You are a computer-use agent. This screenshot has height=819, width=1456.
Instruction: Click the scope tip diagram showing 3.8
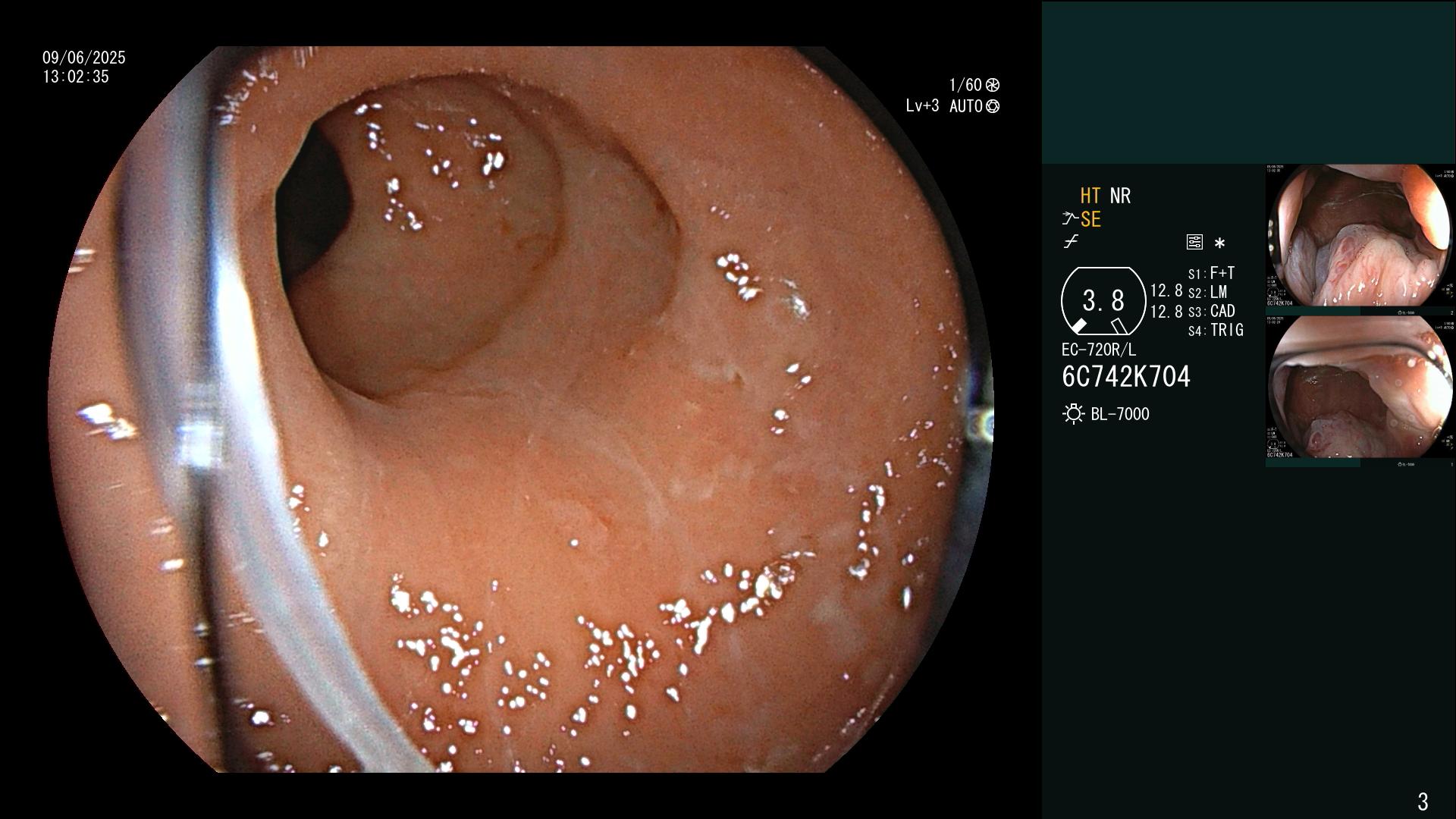[x=1103, y=301]
